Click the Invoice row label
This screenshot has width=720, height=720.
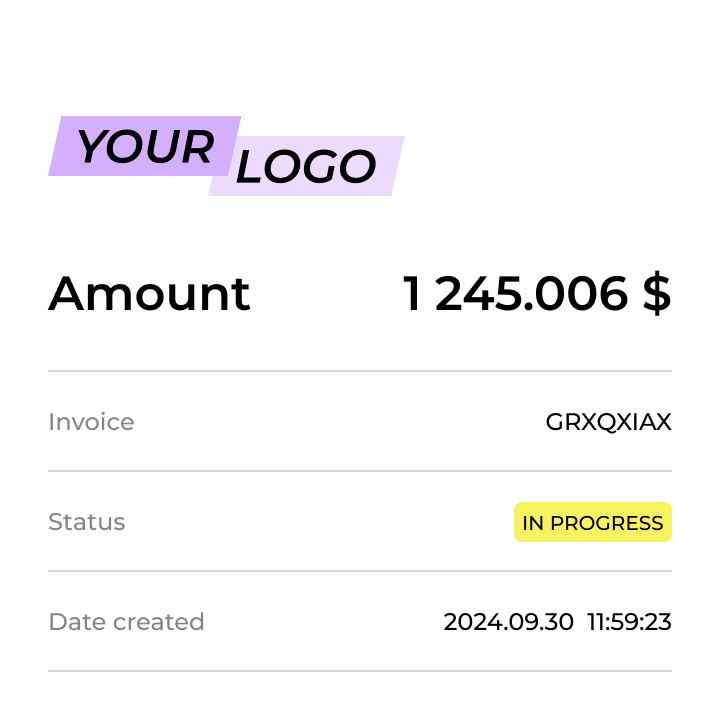click(91, 422)
